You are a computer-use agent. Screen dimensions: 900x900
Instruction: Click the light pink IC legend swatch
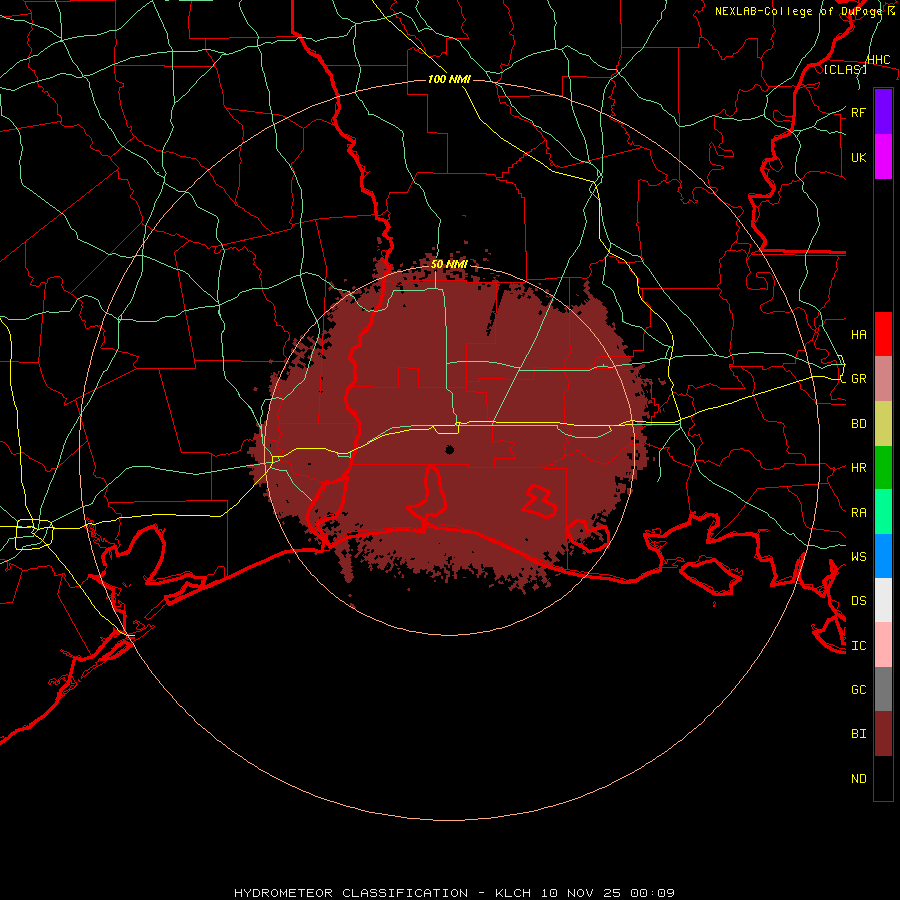pos(883,645)
